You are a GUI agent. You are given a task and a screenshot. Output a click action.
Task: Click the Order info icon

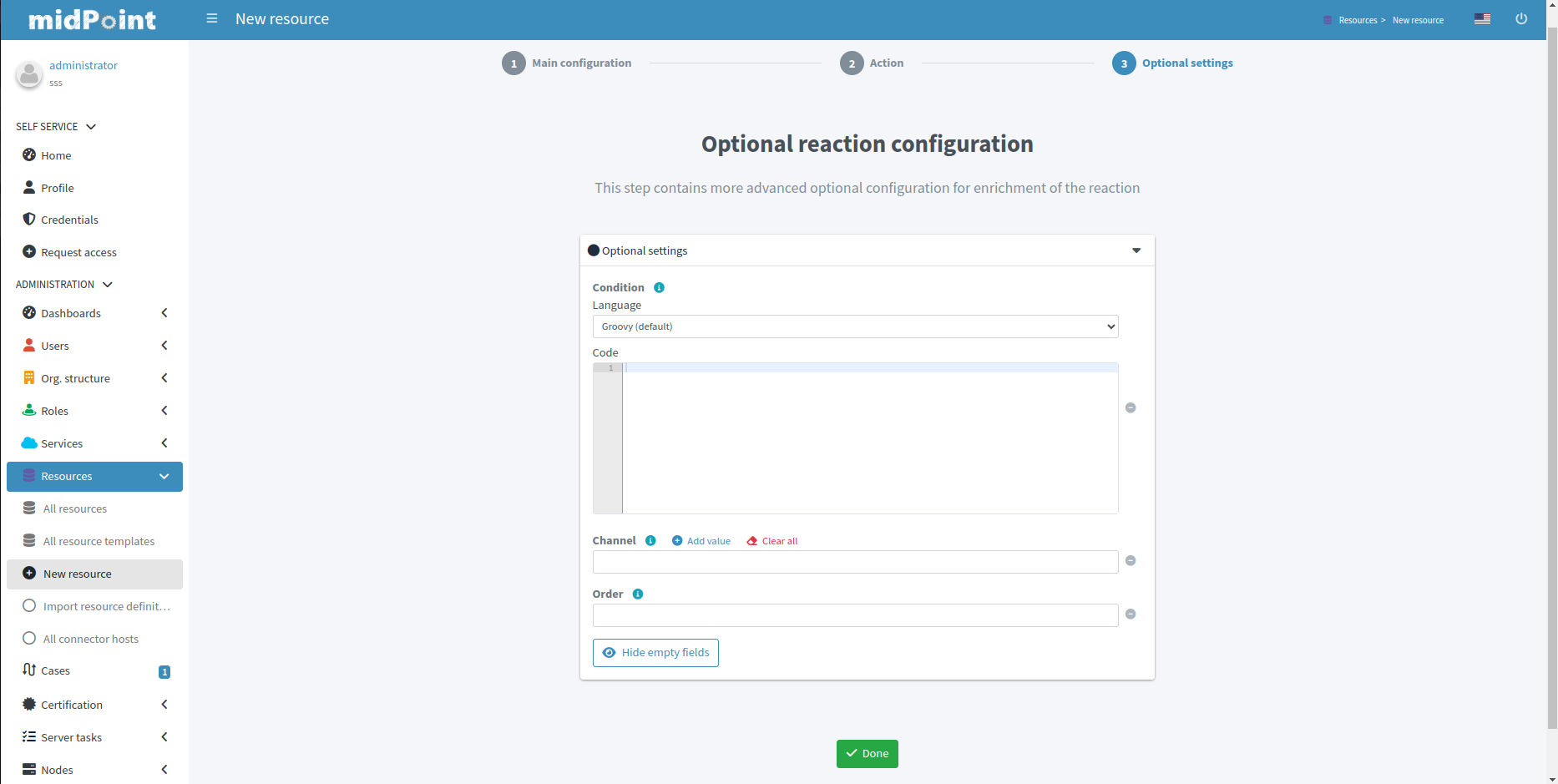(638, 594)
